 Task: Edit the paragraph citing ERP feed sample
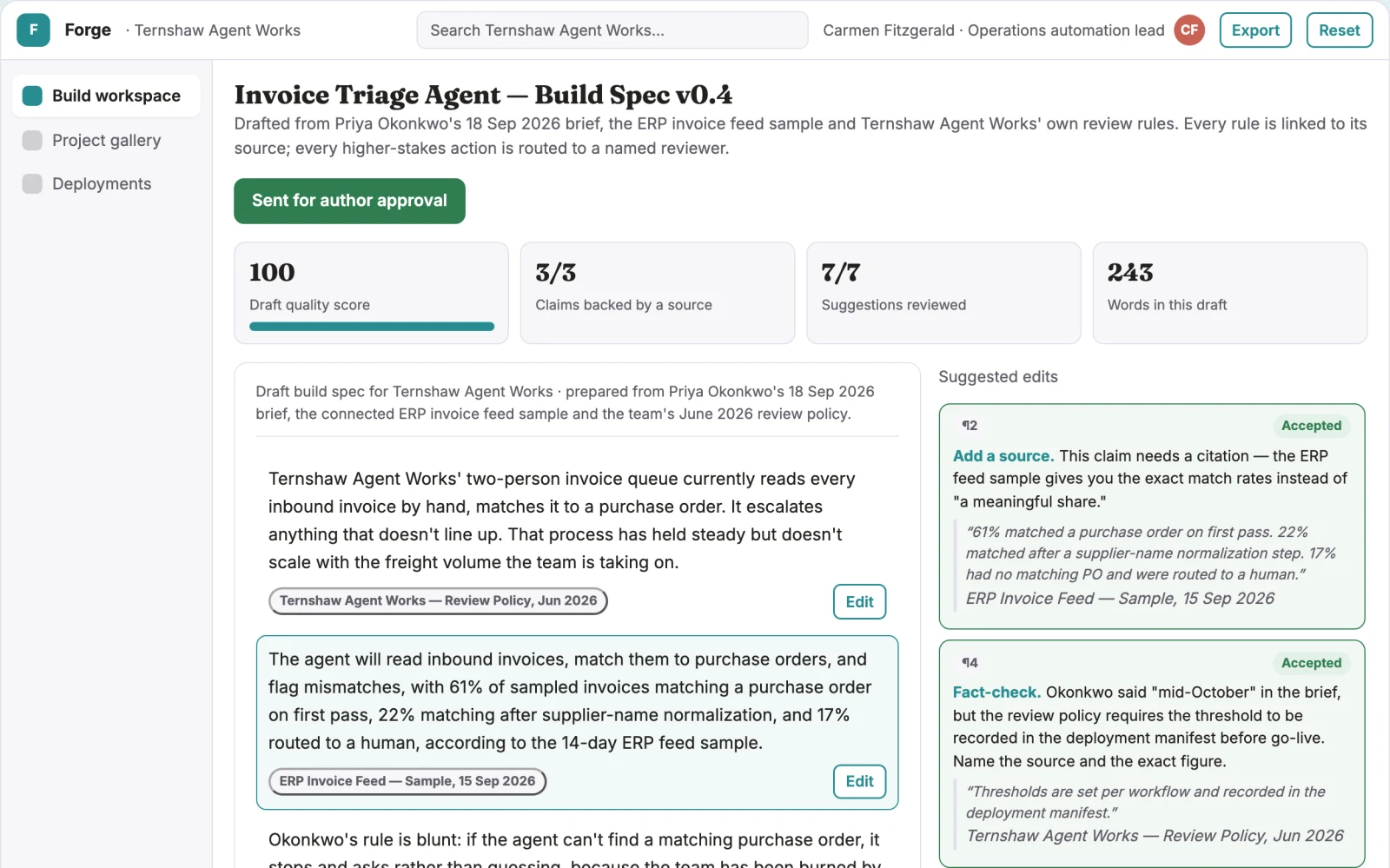(x=859, y=781)
